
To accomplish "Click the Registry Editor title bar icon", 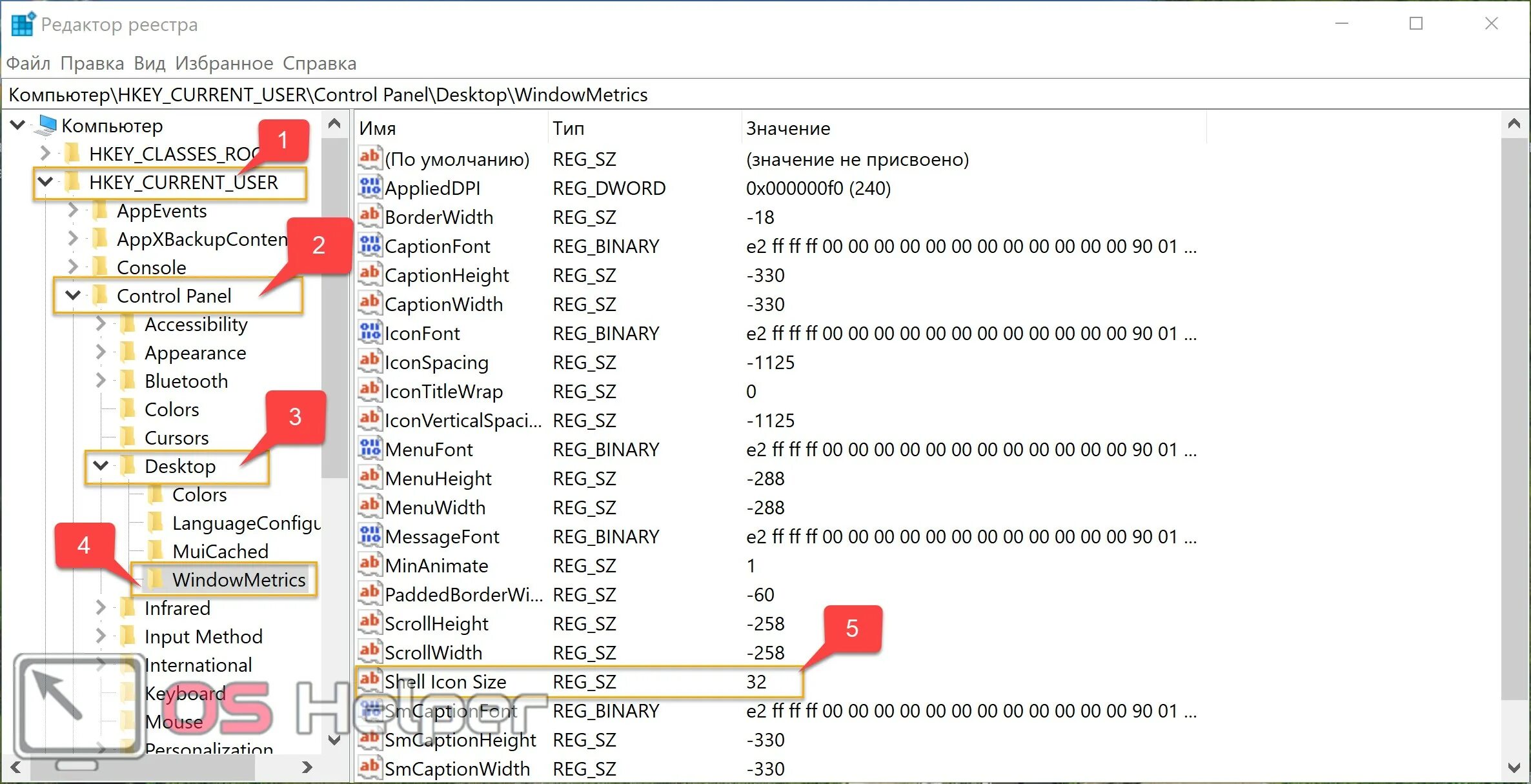I will click(x=23, y=24).
